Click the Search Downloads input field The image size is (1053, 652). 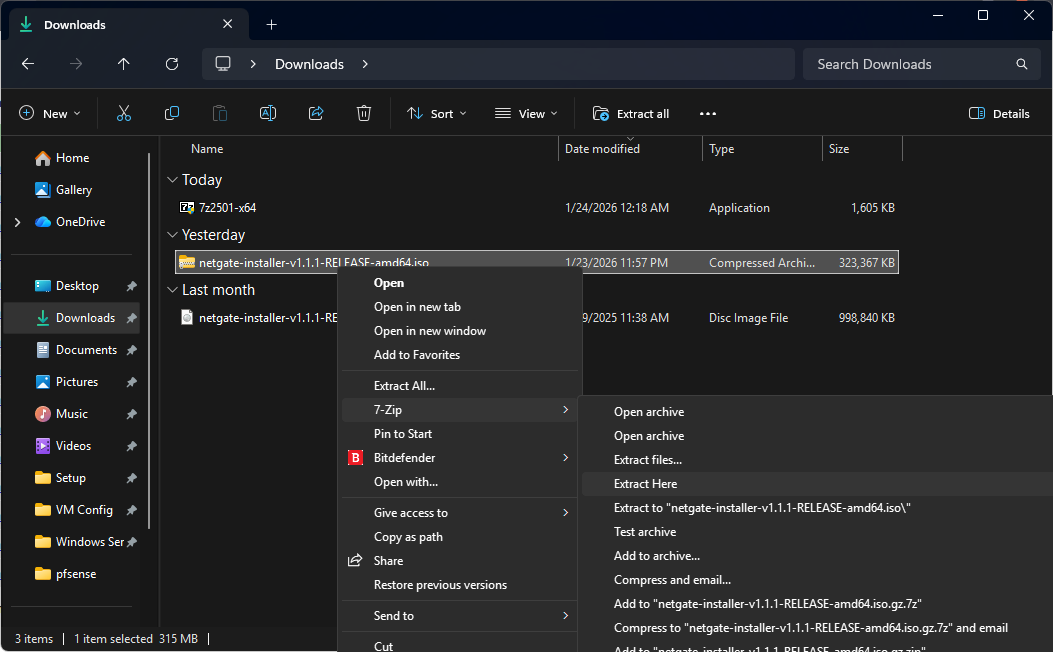click(910, 64)
